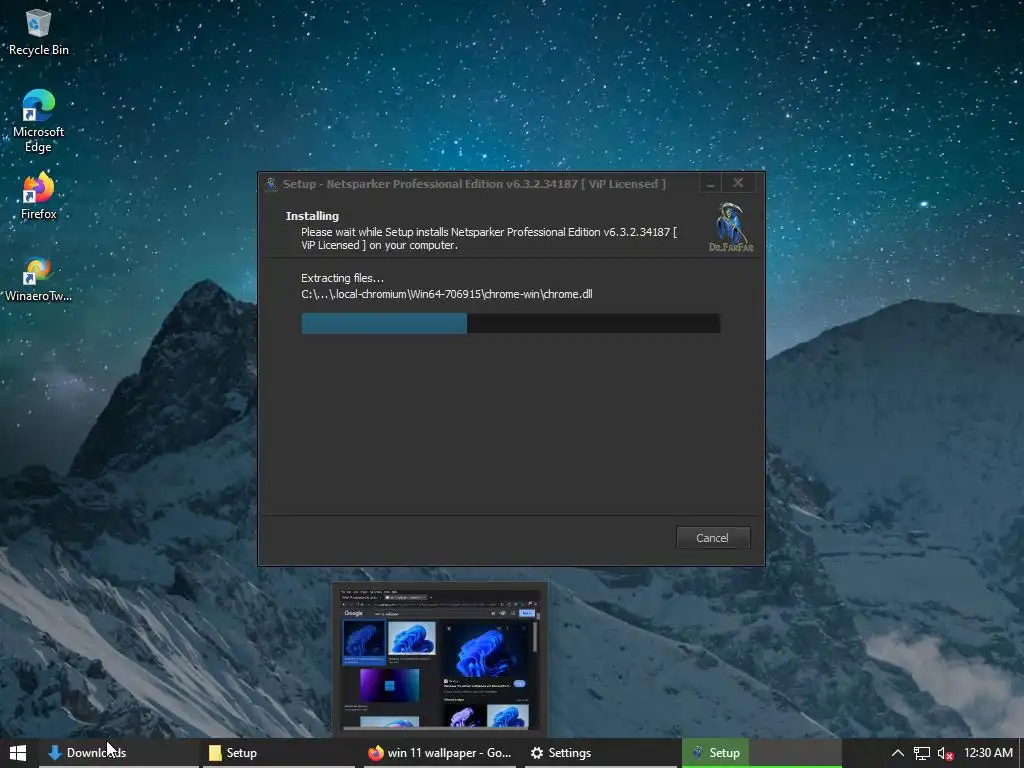1024x768 pixels.
Task: Open the Windows Start button
Action: click(18, 753)
